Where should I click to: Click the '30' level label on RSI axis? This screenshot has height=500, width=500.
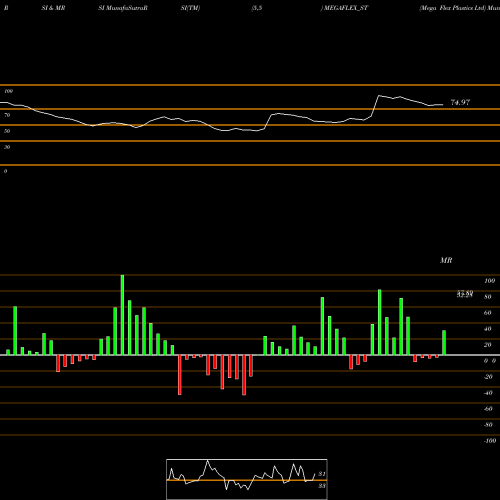7,147
